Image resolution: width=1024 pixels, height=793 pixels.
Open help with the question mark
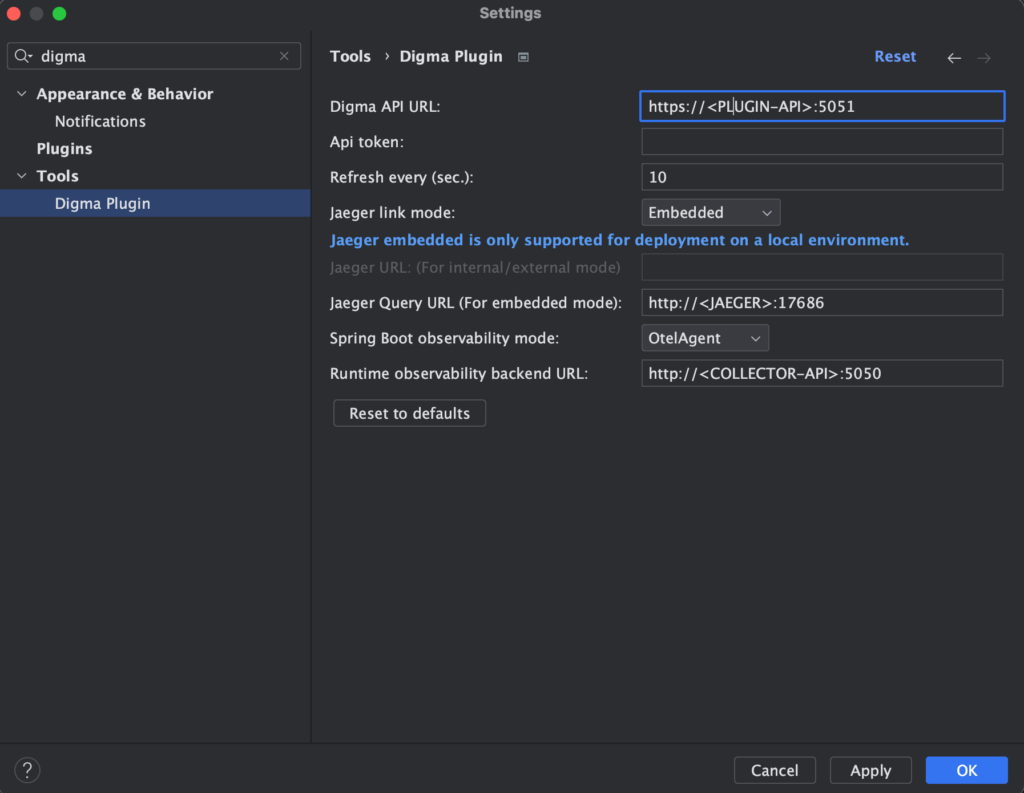(x=27, y=770)
